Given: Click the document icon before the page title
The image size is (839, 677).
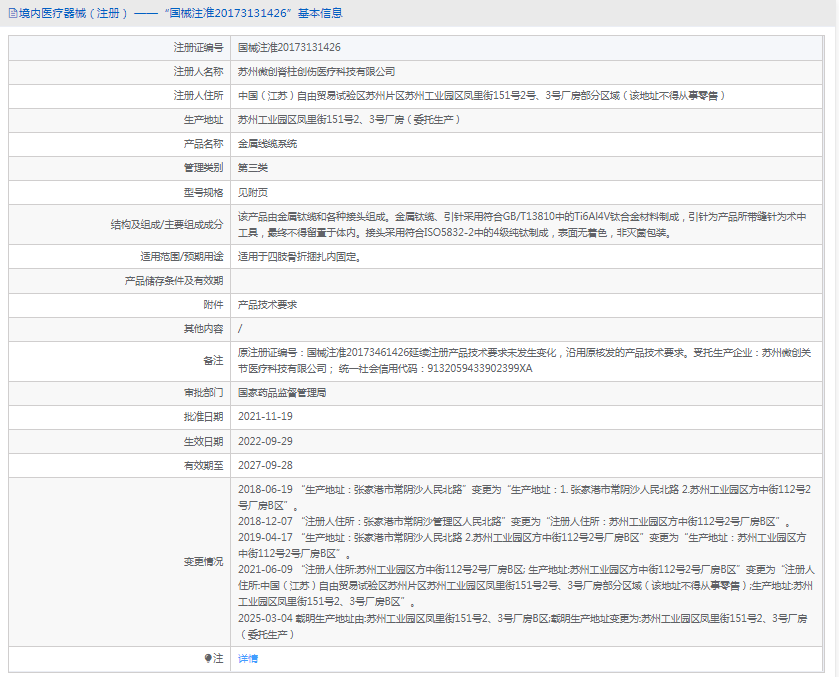Looking at the screenshot, I should click(13, 13).
